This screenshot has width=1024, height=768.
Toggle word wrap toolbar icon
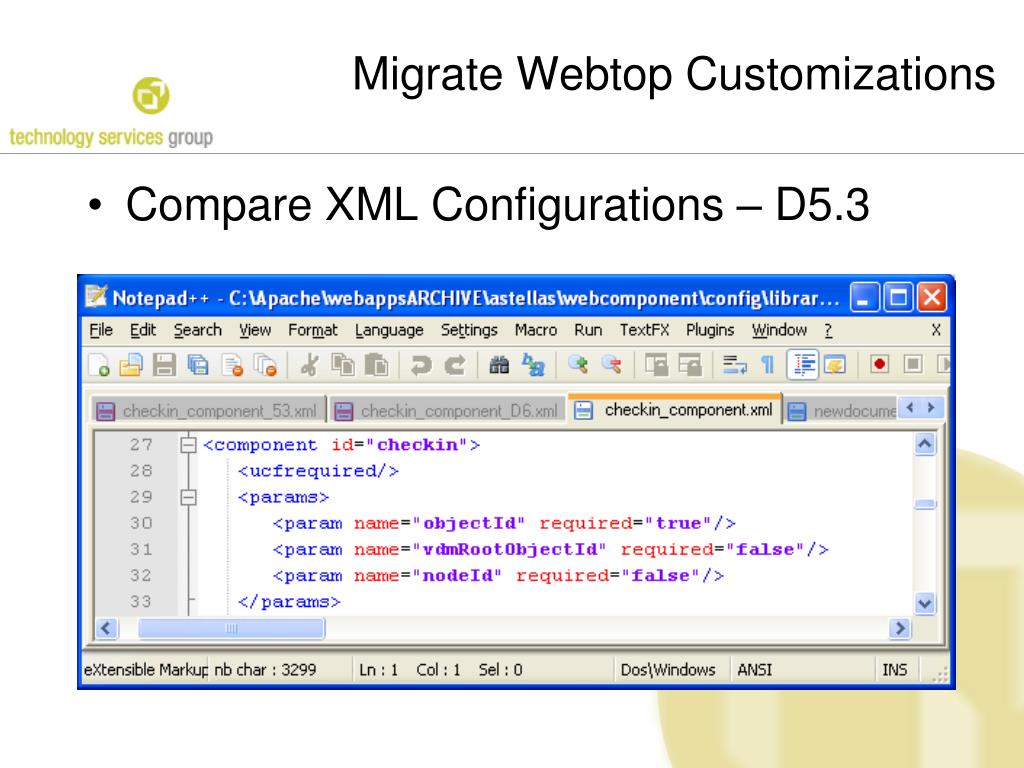click(x=735, y=364)
